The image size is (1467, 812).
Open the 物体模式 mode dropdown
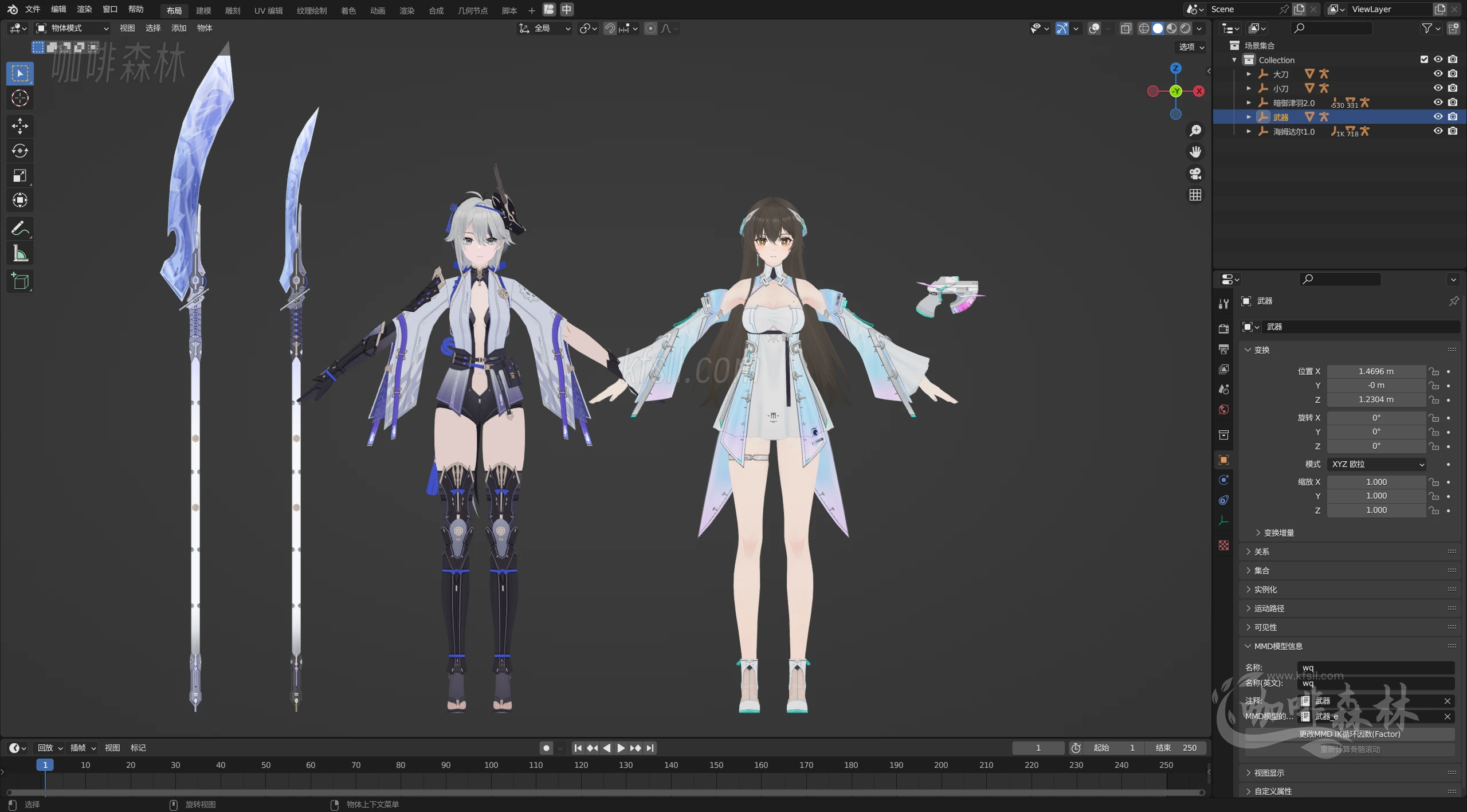(72, 28)
